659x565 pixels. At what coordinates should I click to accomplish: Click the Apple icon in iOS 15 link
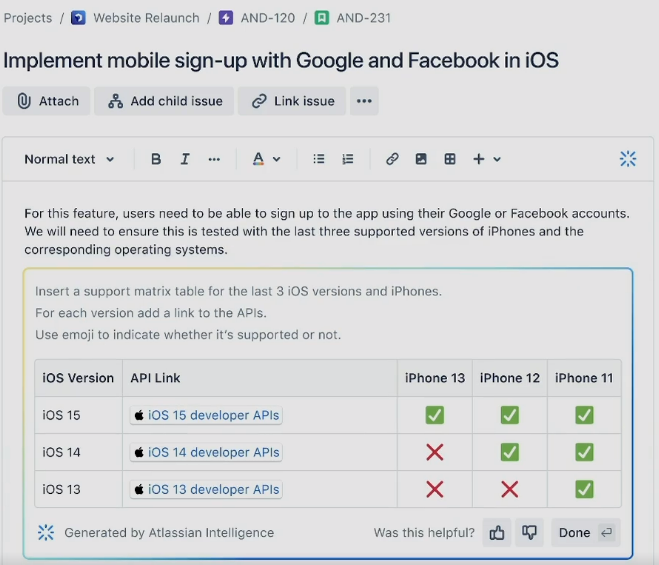(x=139, y=415)
